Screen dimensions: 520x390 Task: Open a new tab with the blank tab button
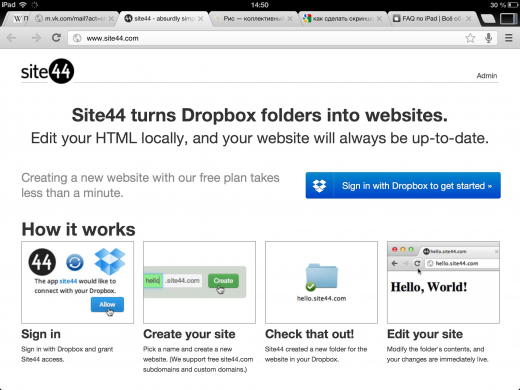(x=488, y=19)
